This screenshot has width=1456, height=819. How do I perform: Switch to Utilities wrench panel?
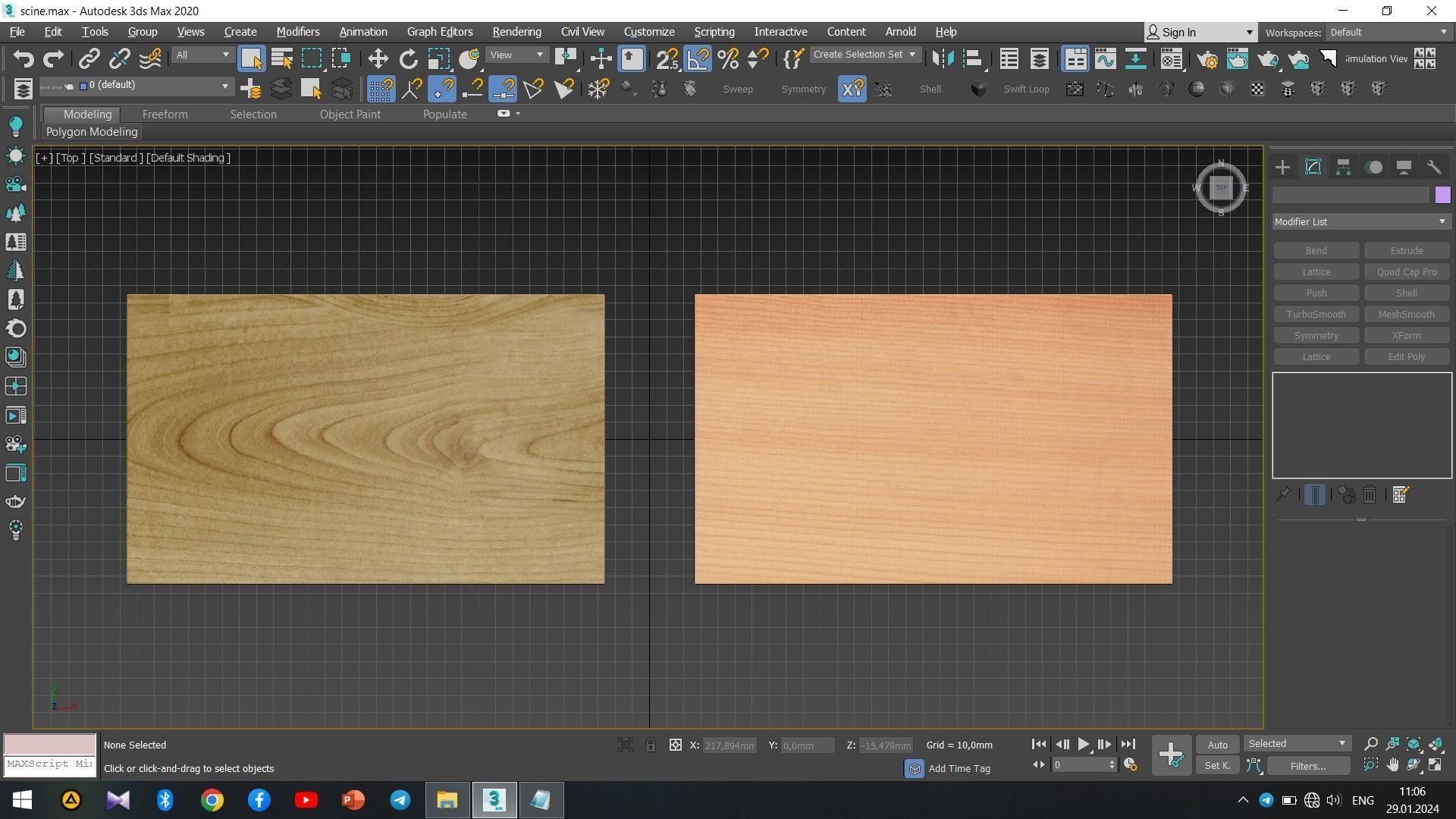(x=1434, y=168)
